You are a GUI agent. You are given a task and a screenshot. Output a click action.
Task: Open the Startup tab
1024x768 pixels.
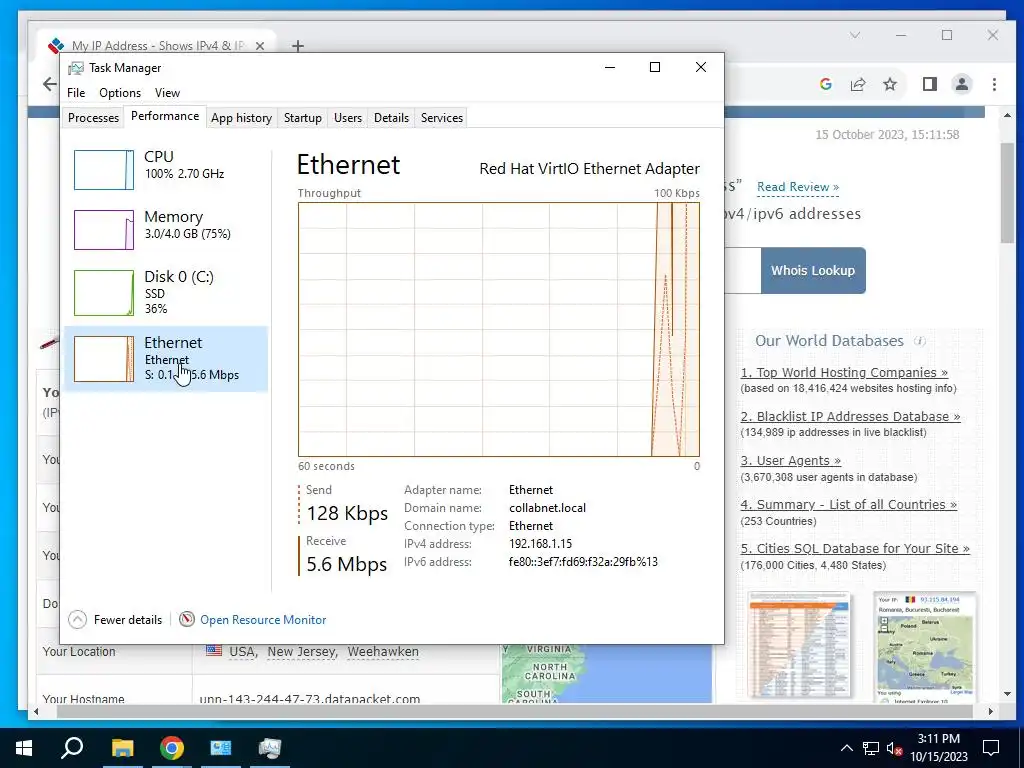tap(302, 118)
